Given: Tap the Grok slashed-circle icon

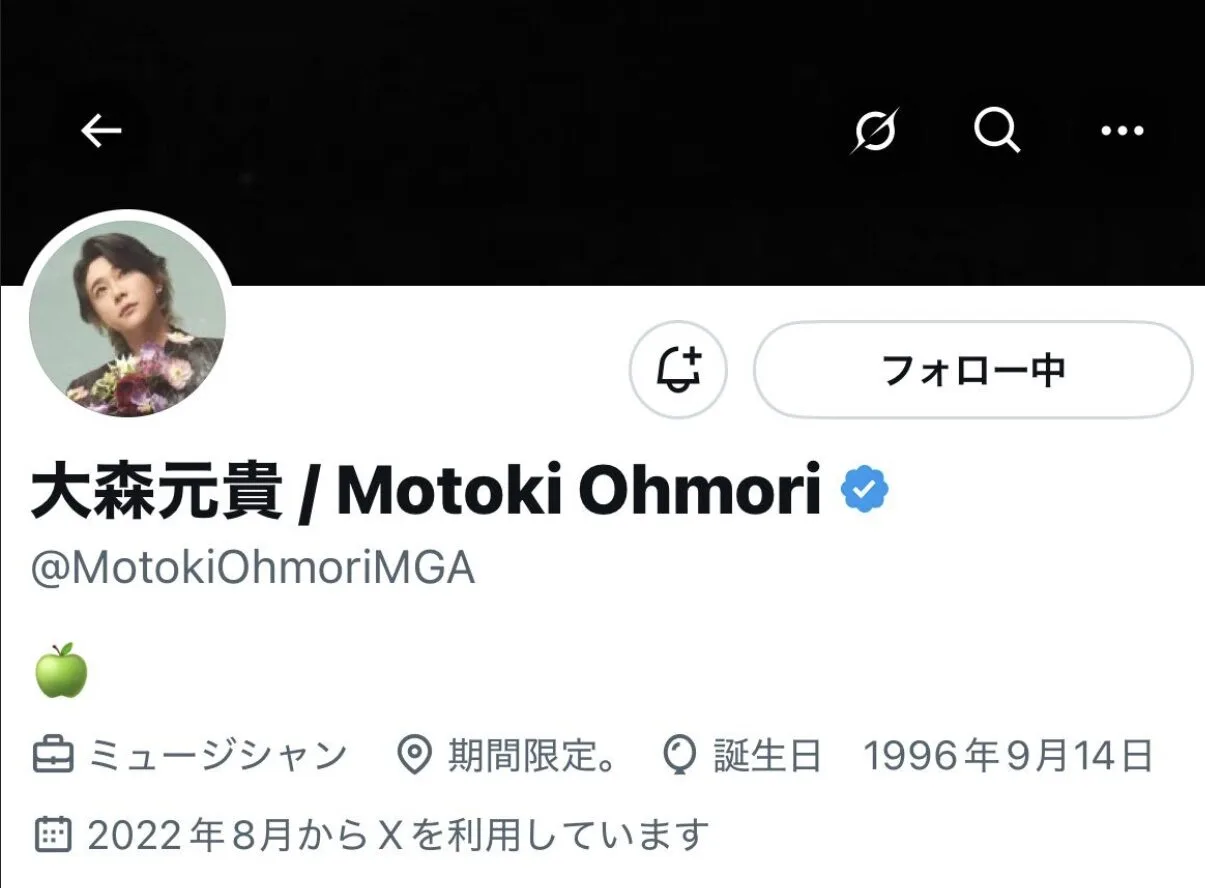Looking at the screenshot, I should (x=875, y=129).
